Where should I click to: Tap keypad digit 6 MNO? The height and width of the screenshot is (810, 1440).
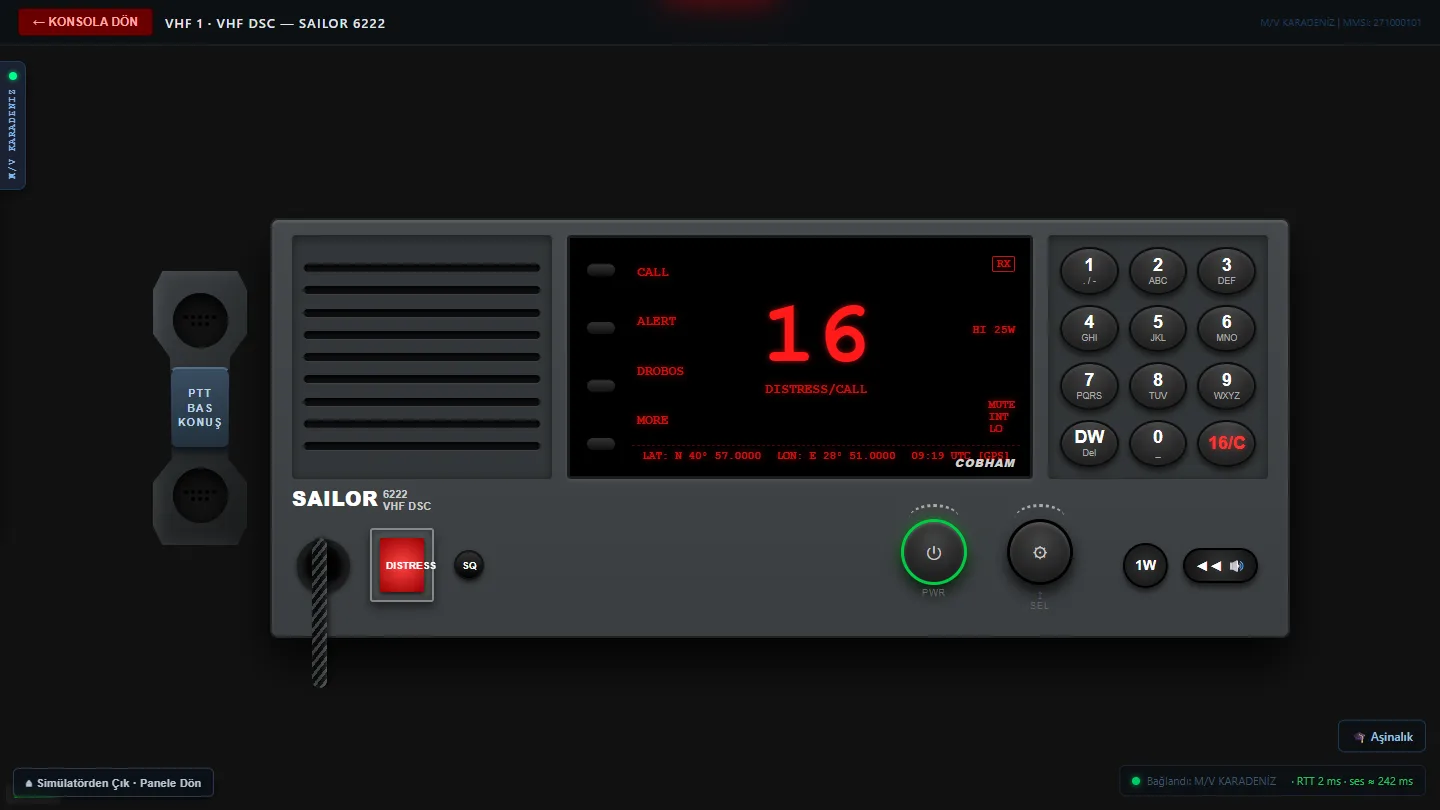(x=1227, y=328)
